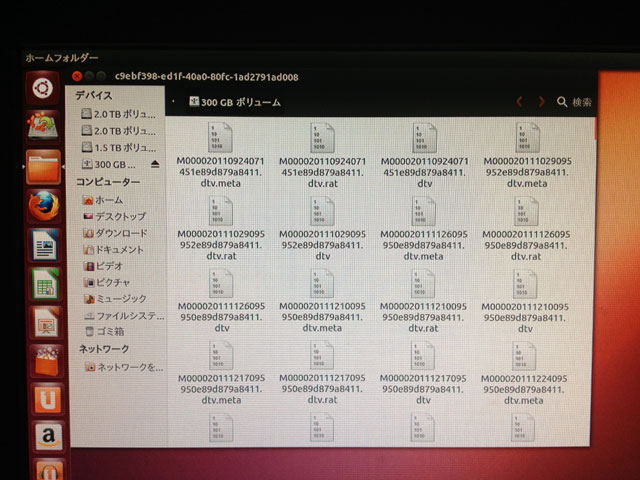Select file M000020111217095950e89d879a8411.dtv.rat
This screenshot has width=640, height=480.
coord(322,372)
